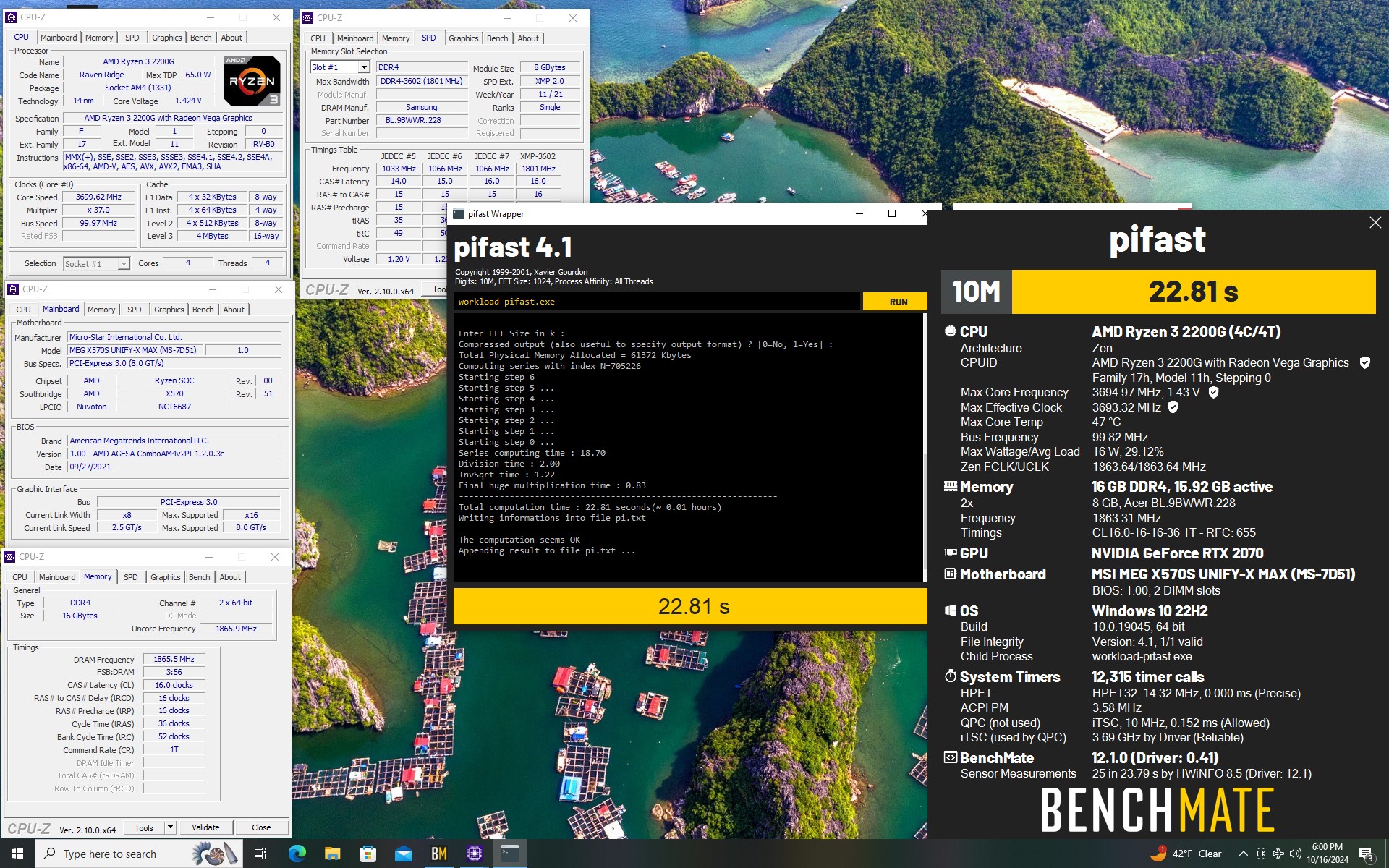Image resolution: width=1389 pixels, height=868 pixels.
Task: Click the part number BL.9BWWR.228 field
Action: 422,120
